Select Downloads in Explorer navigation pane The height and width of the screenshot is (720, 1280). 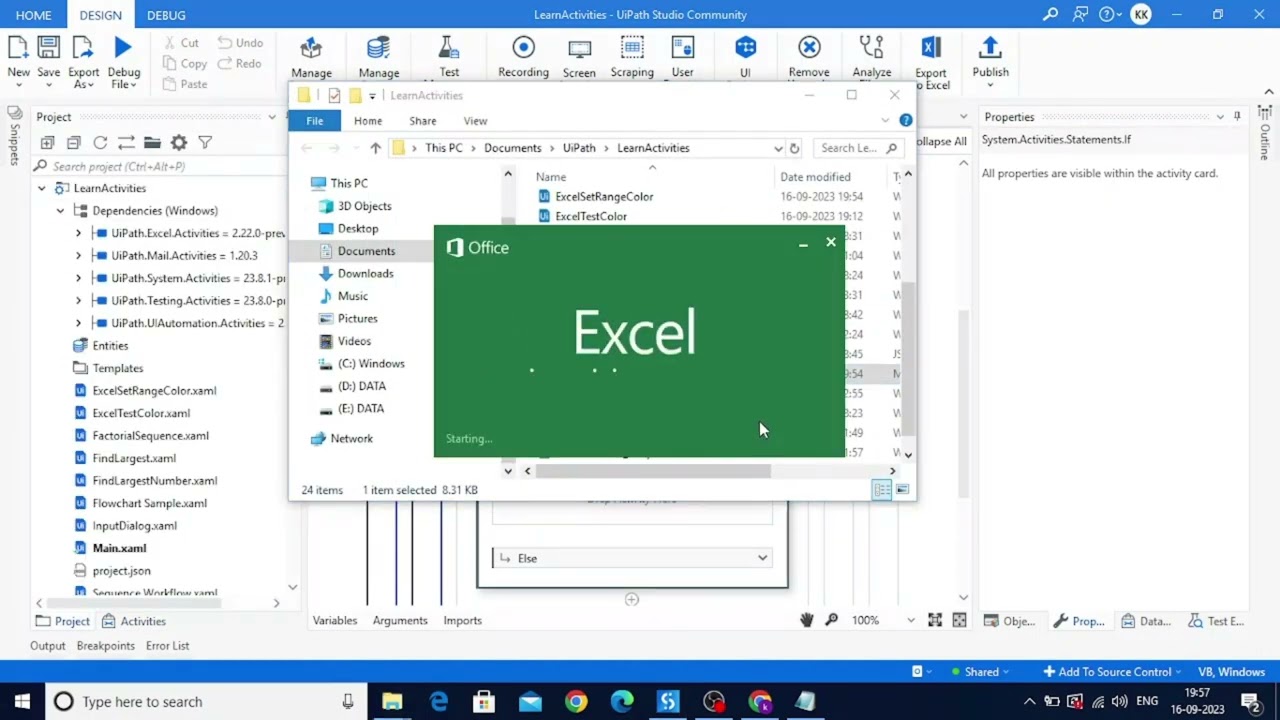point(365,273)
